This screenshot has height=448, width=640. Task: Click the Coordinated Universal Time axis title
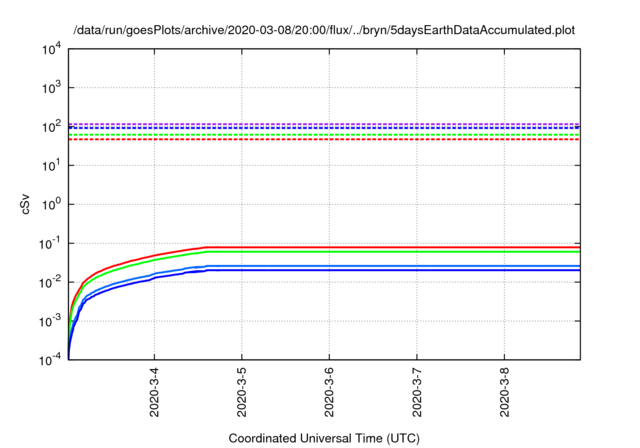coord(324,439)
